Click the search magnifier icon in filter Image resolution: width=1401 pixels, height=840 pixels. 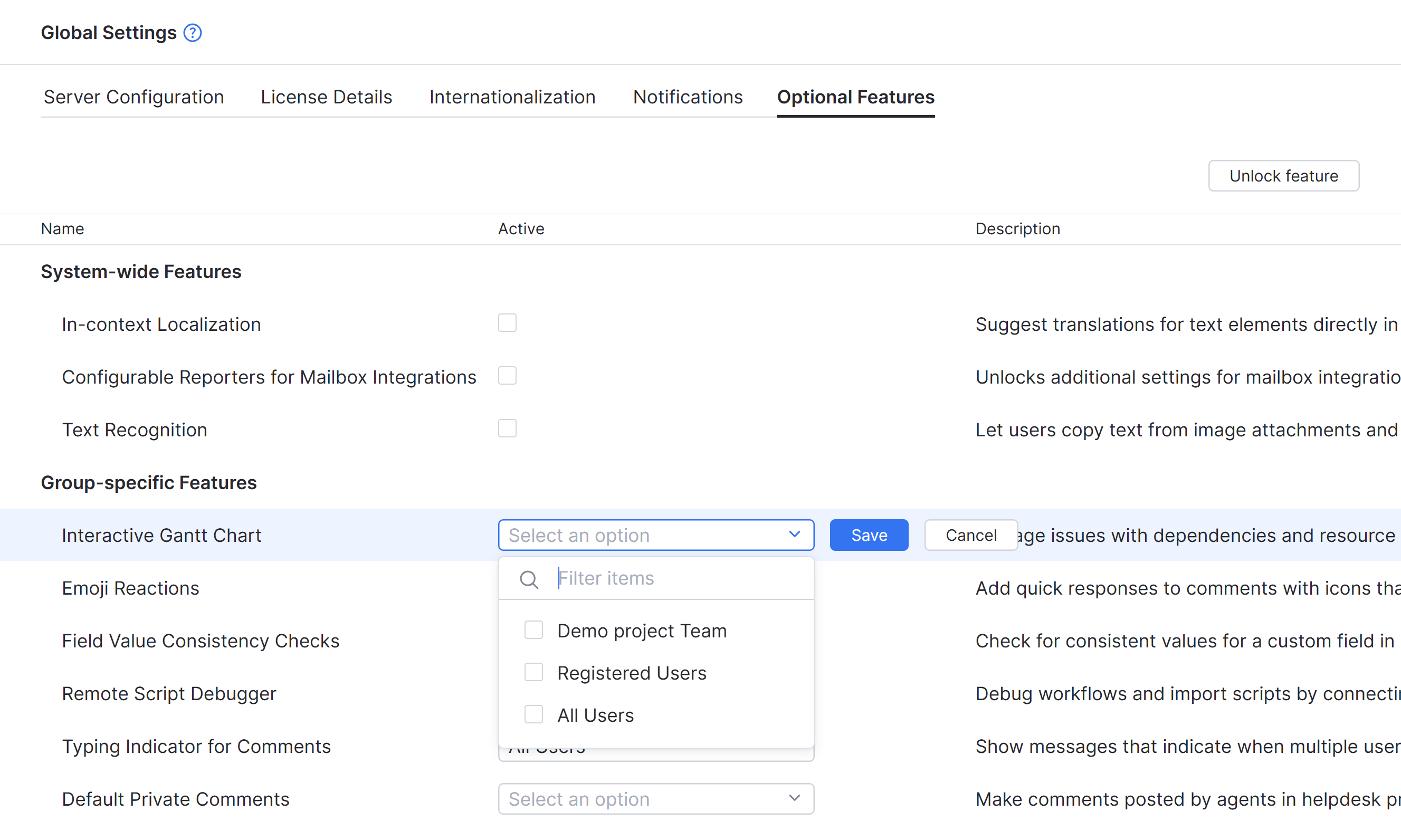(x=529, y=579)
